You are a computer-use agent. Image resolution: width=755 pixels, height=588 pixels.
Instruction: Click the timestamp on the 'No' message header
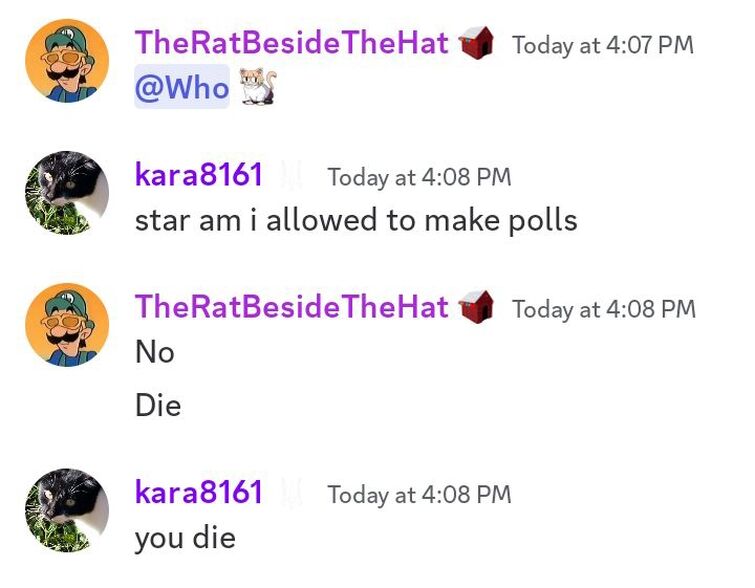click(x=604, y=309)
